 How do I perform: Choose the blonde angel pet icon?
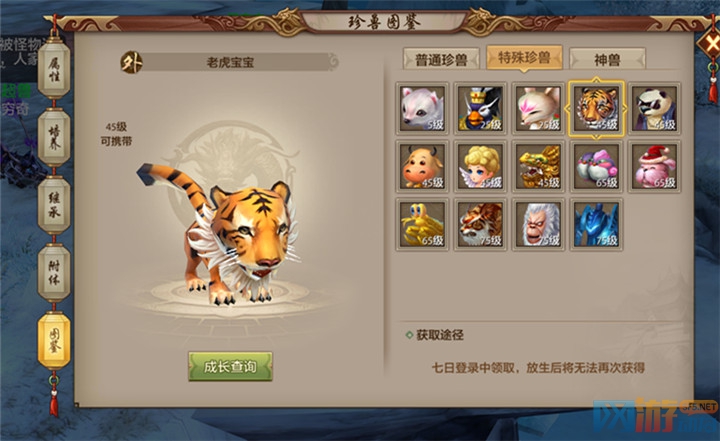coord(480,167)
